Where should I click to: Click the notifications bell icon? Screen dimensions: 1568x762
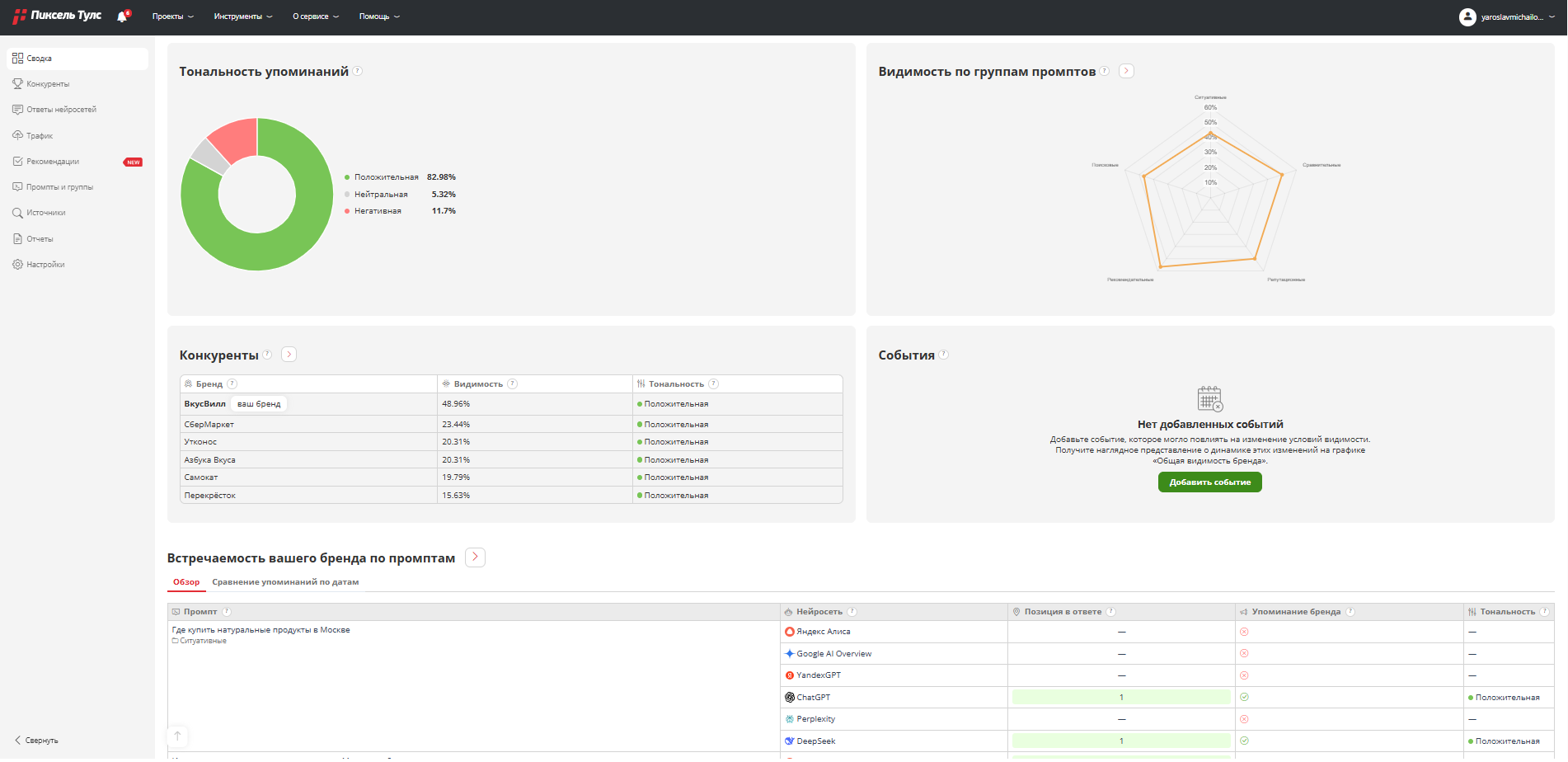pos(122,16)
